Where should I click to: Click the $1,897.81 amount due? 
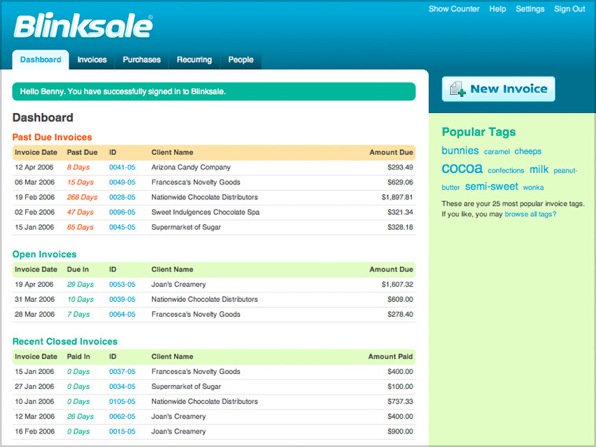(x=397, y=197)
